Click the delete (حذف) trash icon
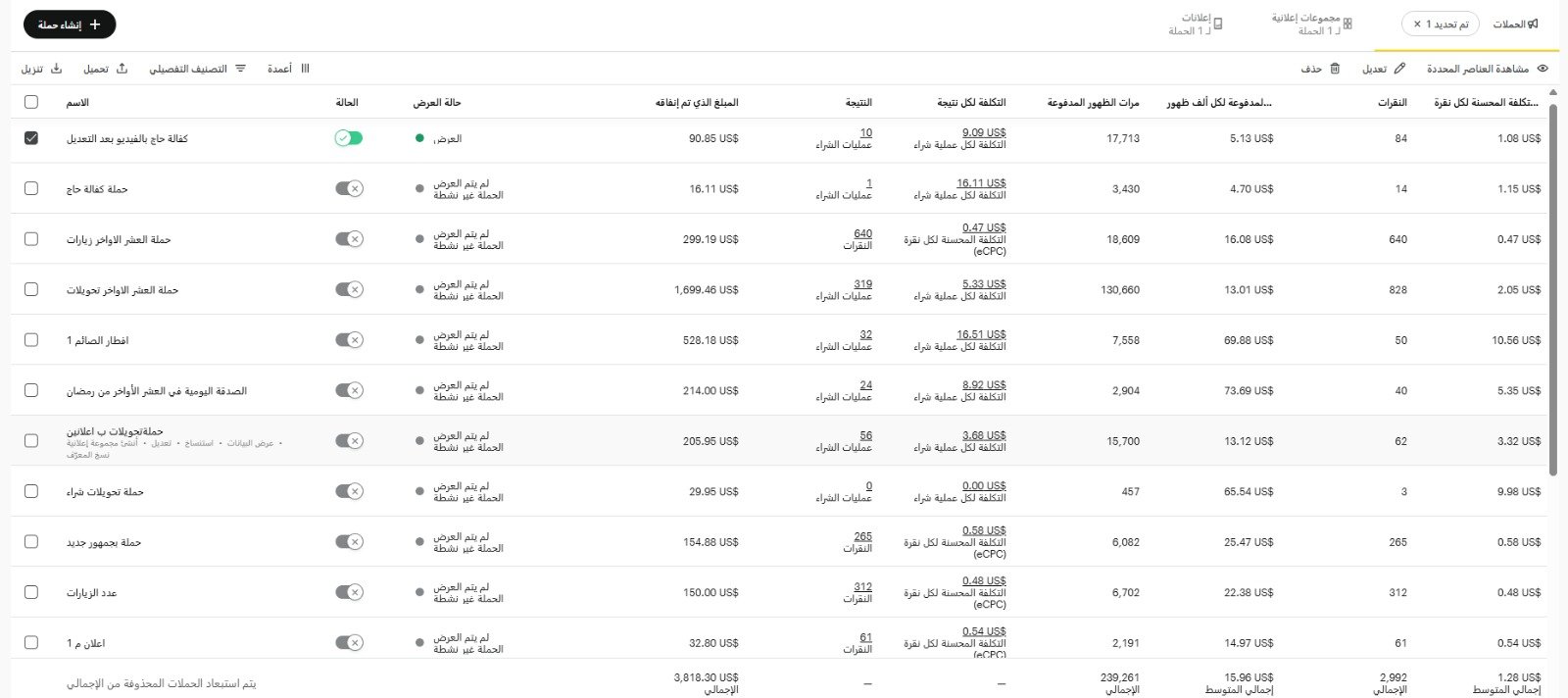Viewport: 1568px width, 698px height. [x=1335, y=69]
